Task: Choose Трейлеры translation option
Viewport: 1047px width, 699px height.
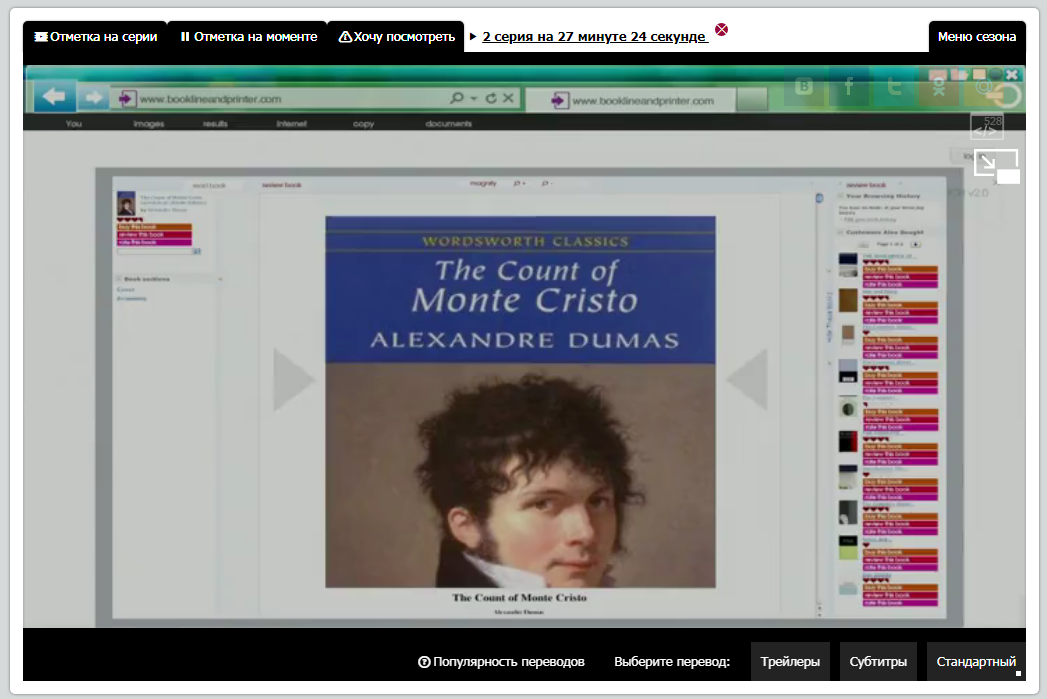Action: tap(790, 662)
